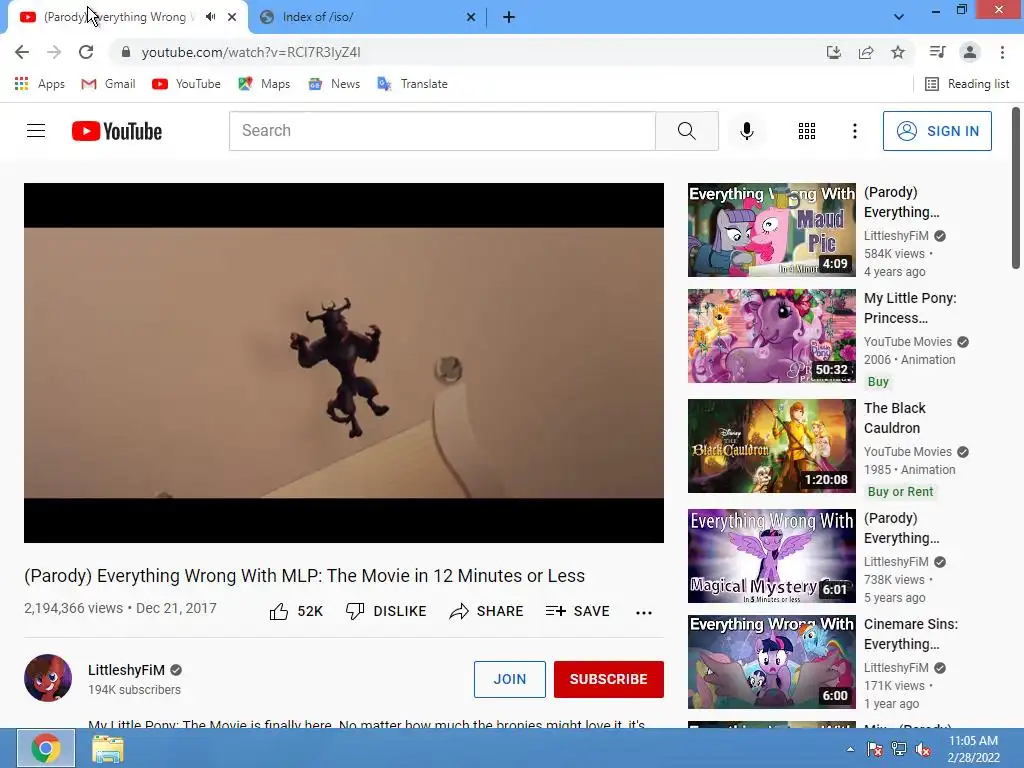Click the Buy badge

(x=878, y=381)
